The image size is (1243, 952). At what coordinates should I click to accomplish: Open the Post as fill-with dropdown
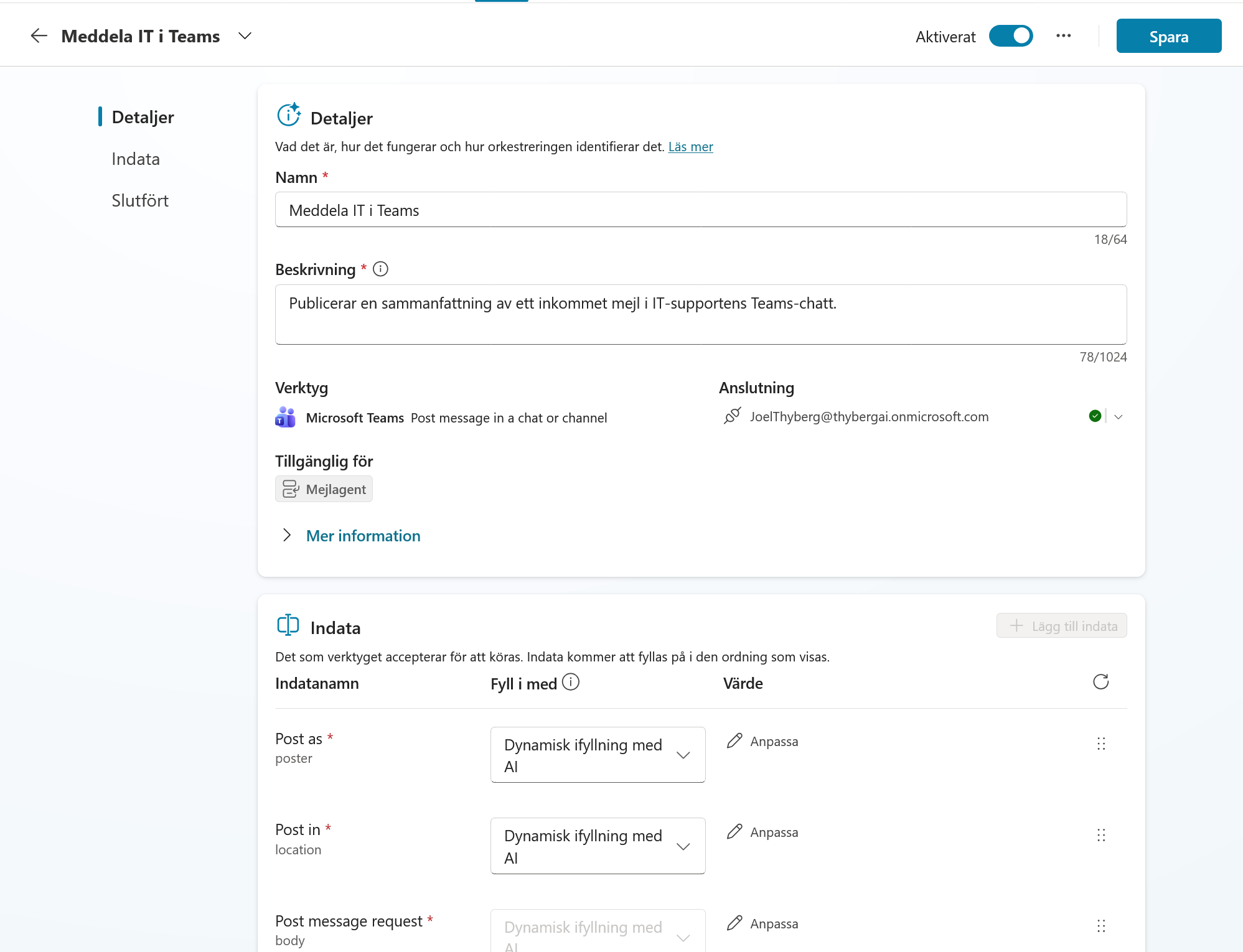[x=598, y=755]
